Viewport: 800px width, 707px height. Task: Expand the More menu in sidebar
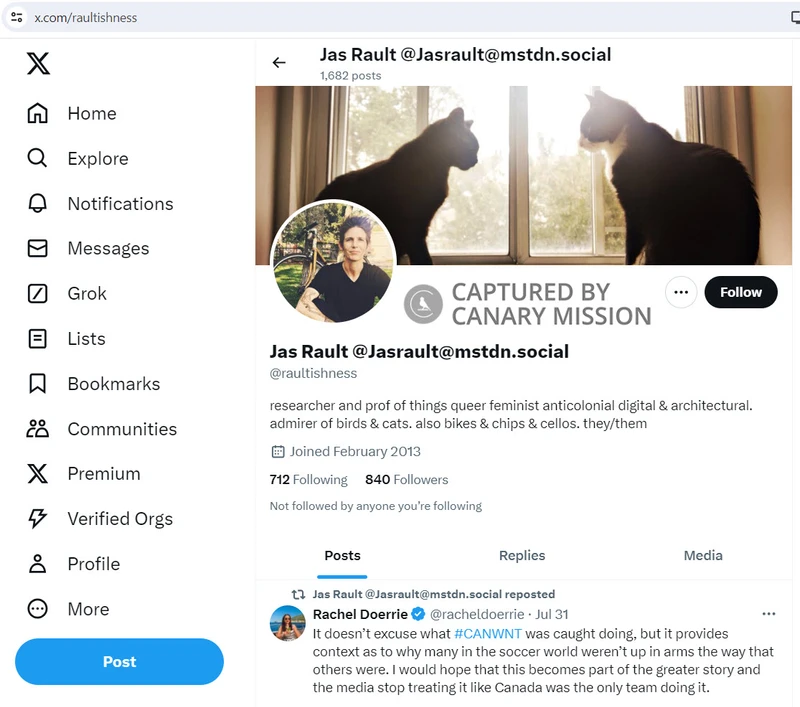tap(68, 609)
